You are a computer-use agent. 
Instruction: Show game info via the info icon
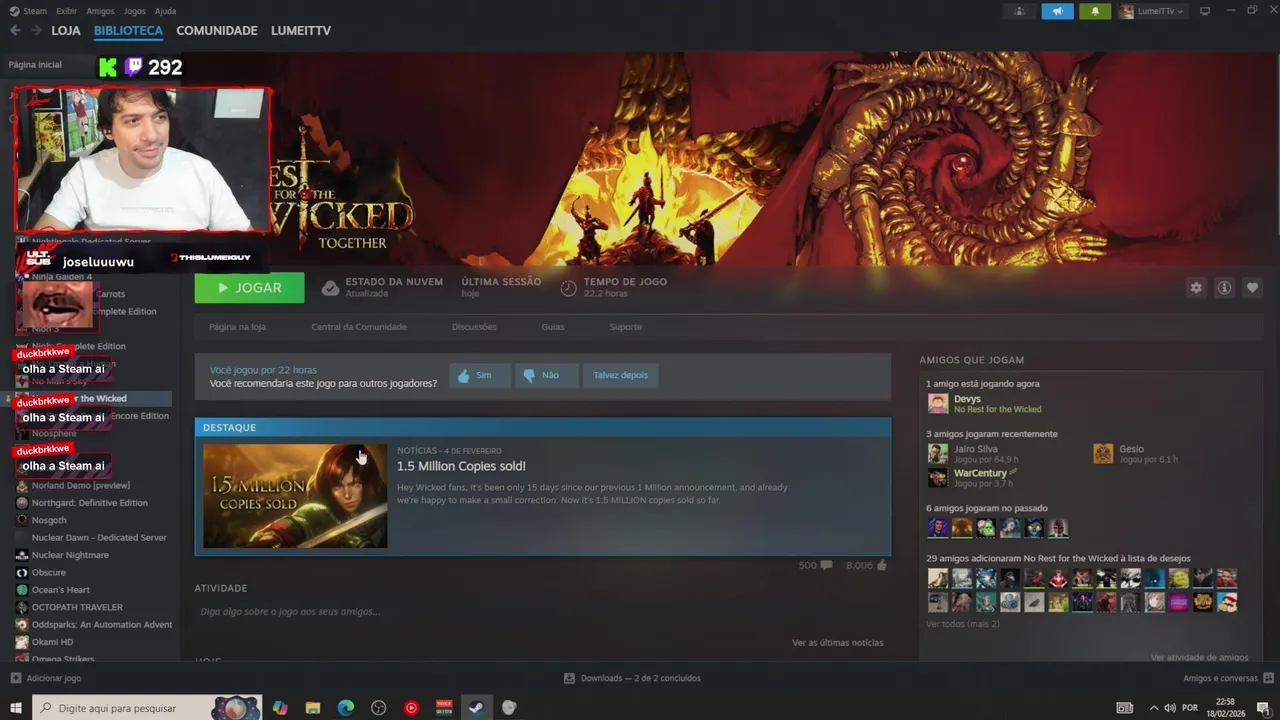[1223, 288]
